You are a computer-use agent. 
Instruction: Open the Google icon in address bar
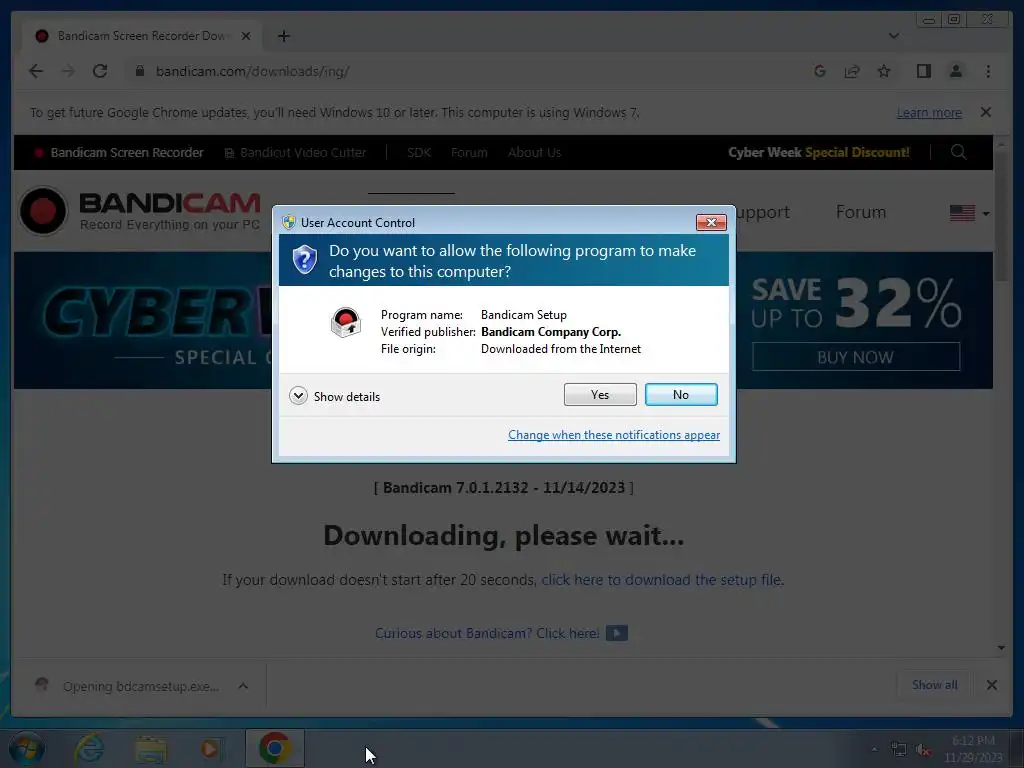(x=820, y=71)
